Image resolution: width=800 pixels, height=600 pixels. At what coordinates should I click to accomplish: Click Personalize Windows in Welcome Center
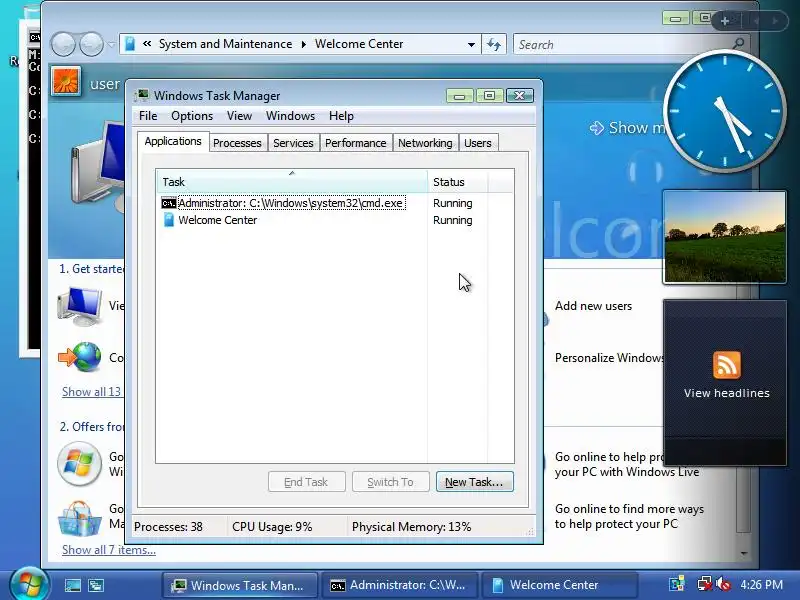[x=609, y=358]
